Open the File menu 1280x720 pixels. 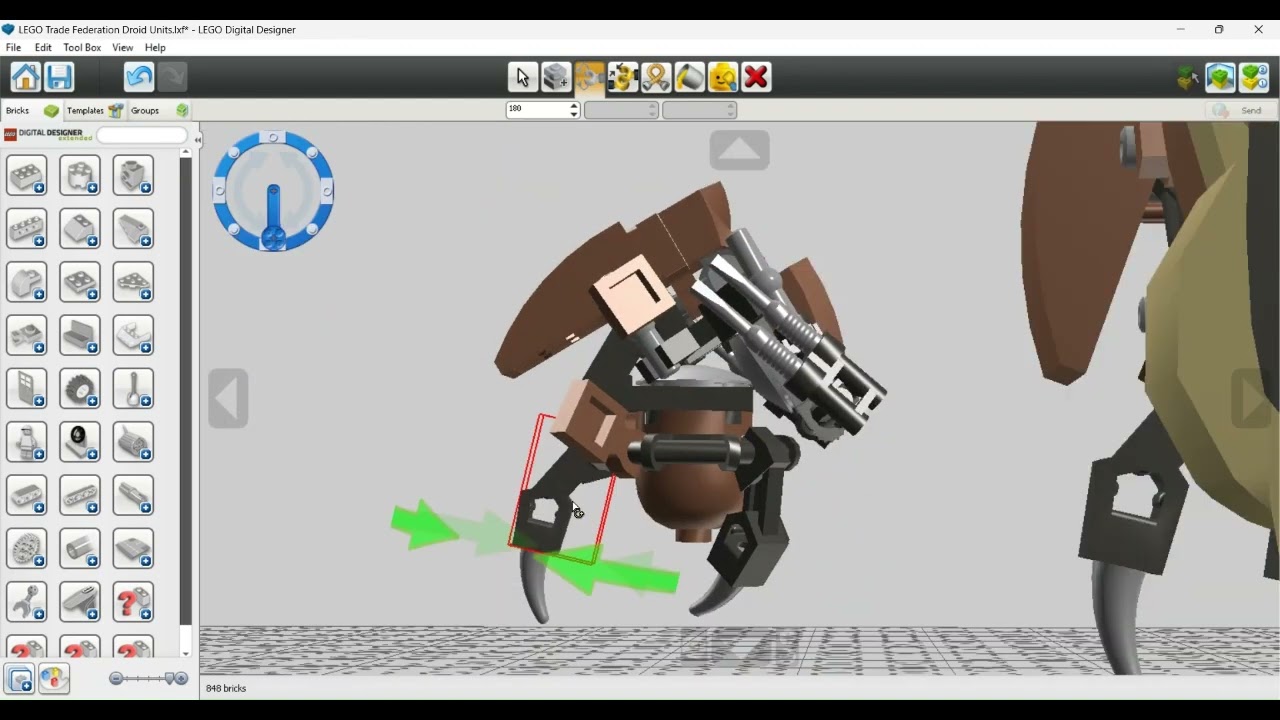point(13,47)
